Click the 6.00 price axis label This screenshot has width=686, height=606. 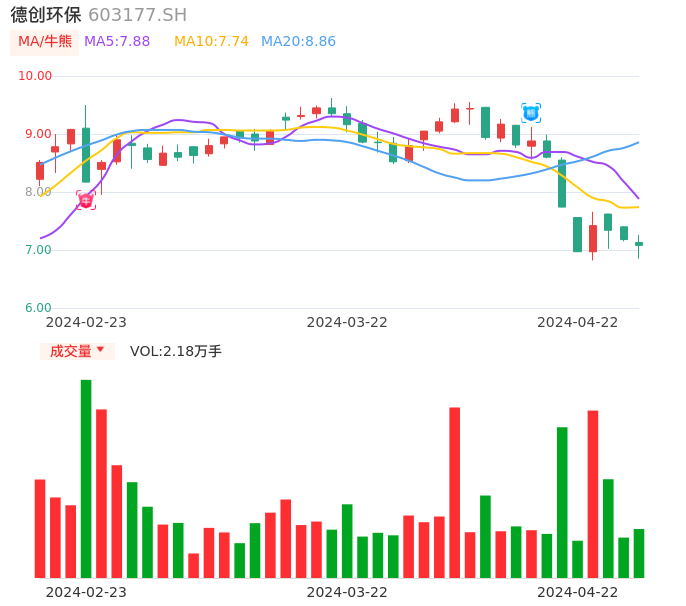[39, 308]
